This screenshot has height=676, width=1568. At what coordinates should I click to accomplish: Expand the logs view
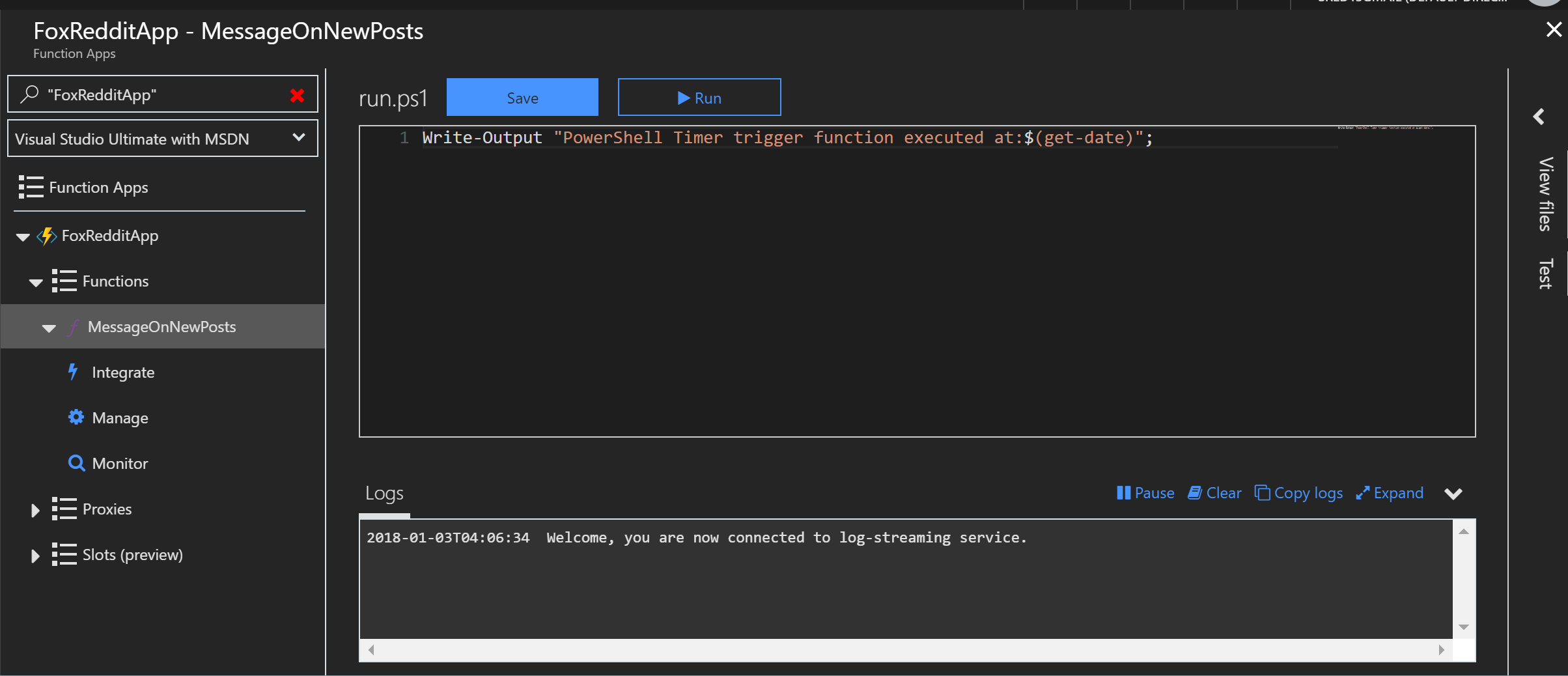[1390, 493]
